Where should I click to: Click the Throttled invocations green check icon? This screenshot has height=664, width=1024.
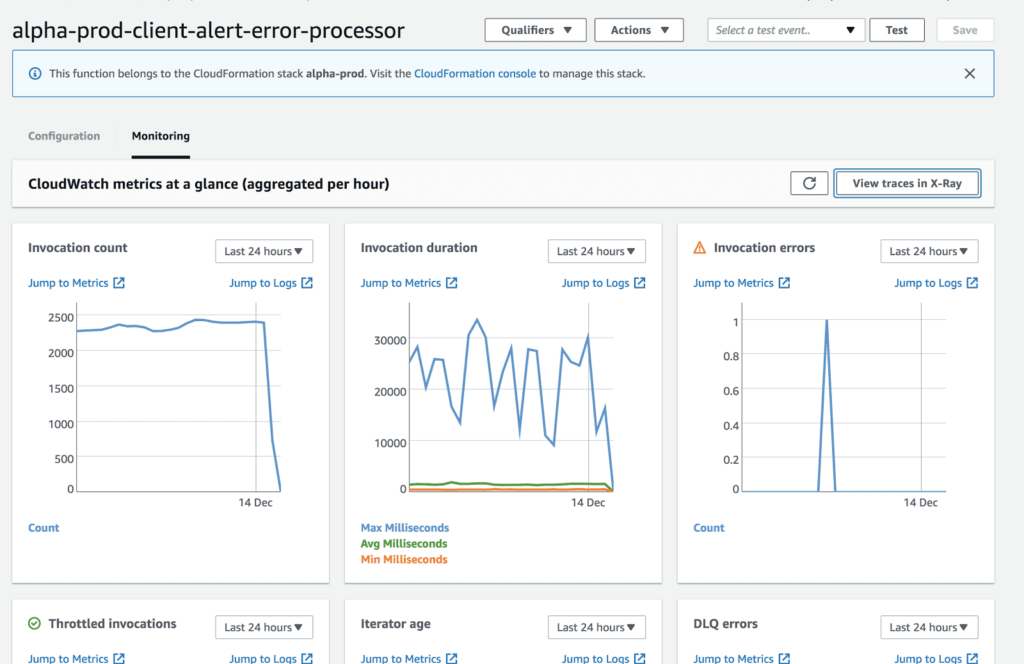pyautogui.click(x=36, y=624)
